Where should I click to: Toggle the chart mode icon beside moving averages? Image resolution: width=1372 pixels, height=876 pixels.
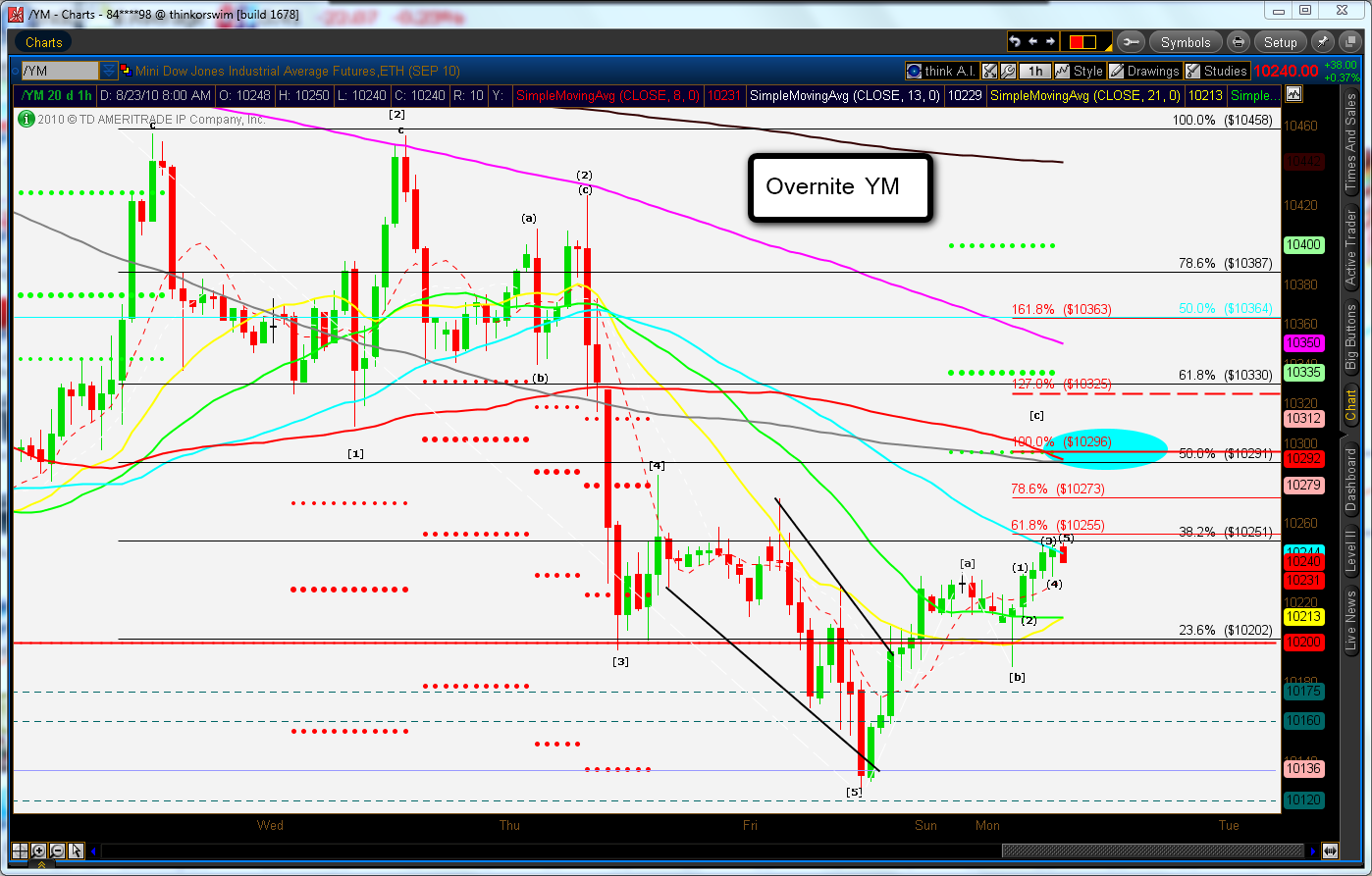coord(1293,95)
